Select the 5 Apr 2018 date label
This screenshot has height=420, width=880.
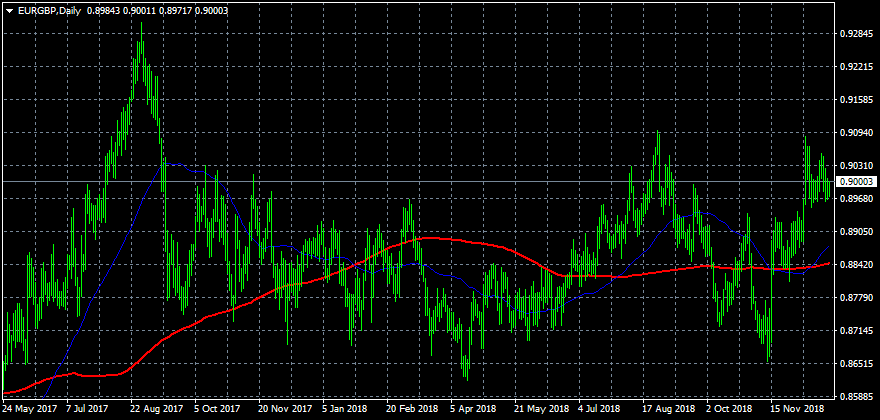point(473,409)
